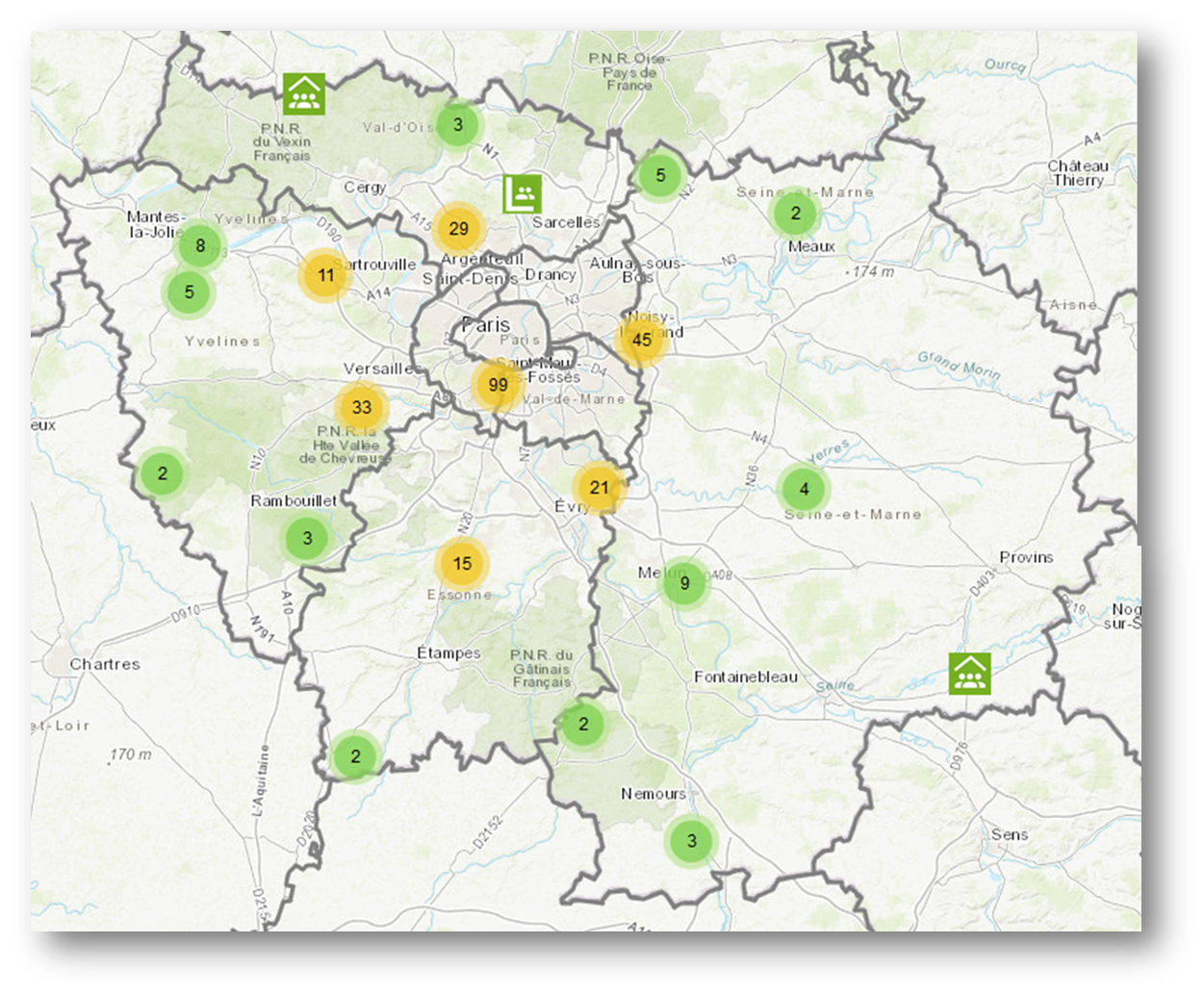Click the Versailles label
Image resolution: width=1204 pixels, height=994 pixels.
pyautogui.click(x=381, y=369)
